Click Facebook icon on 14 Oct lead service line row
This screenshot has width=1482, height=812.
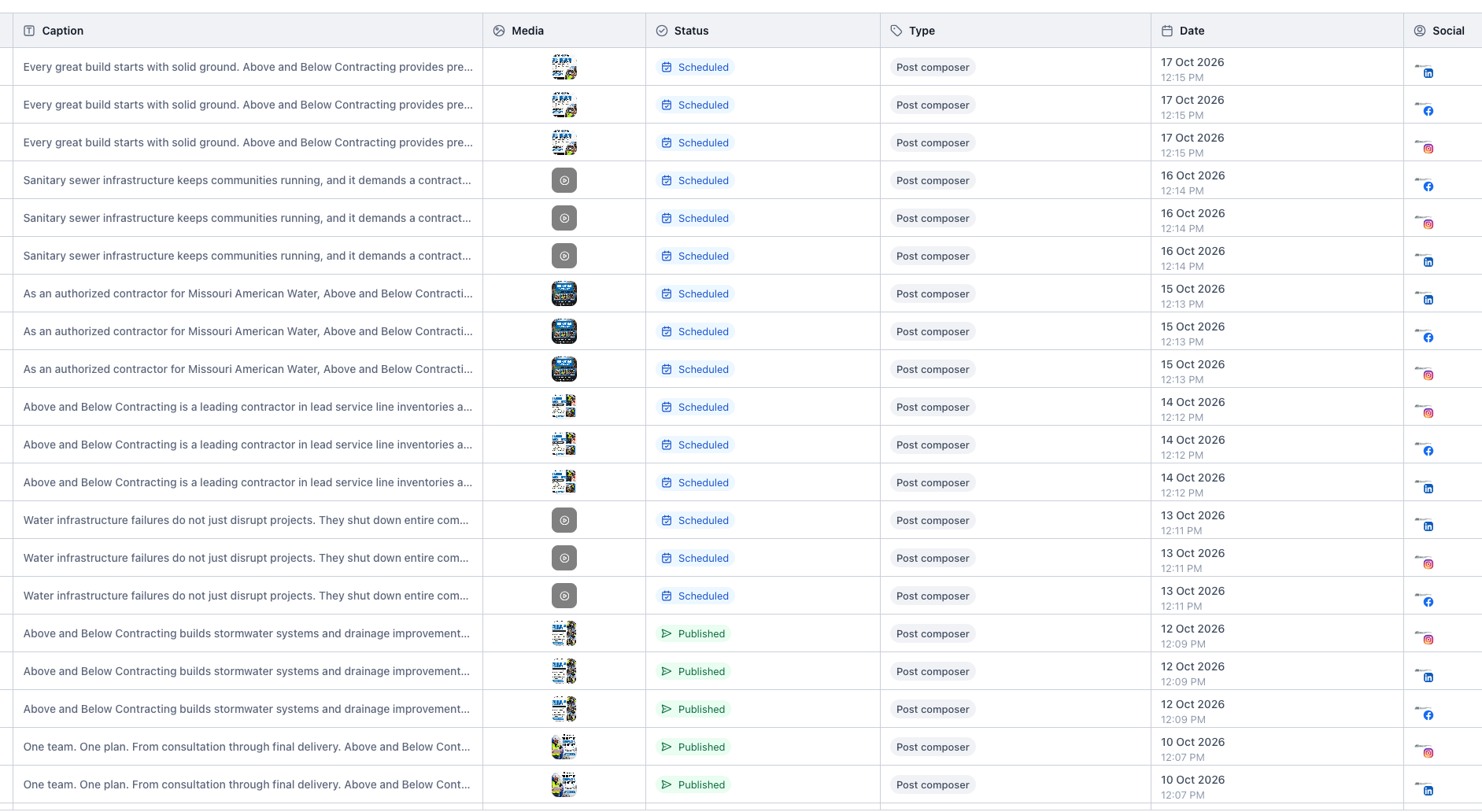1428,451
